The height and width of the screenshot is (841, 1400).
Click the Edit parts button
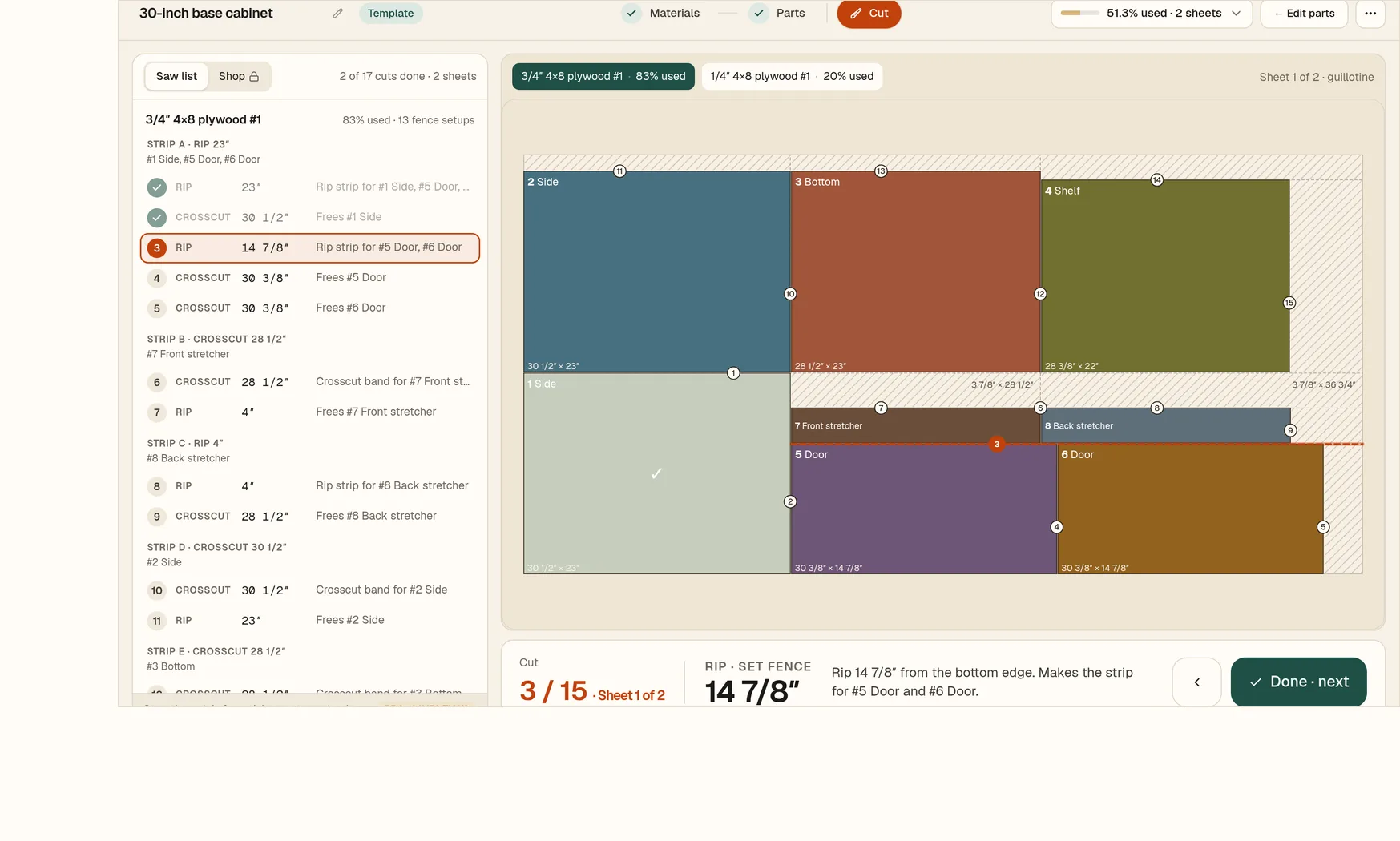pos(1304,14)
